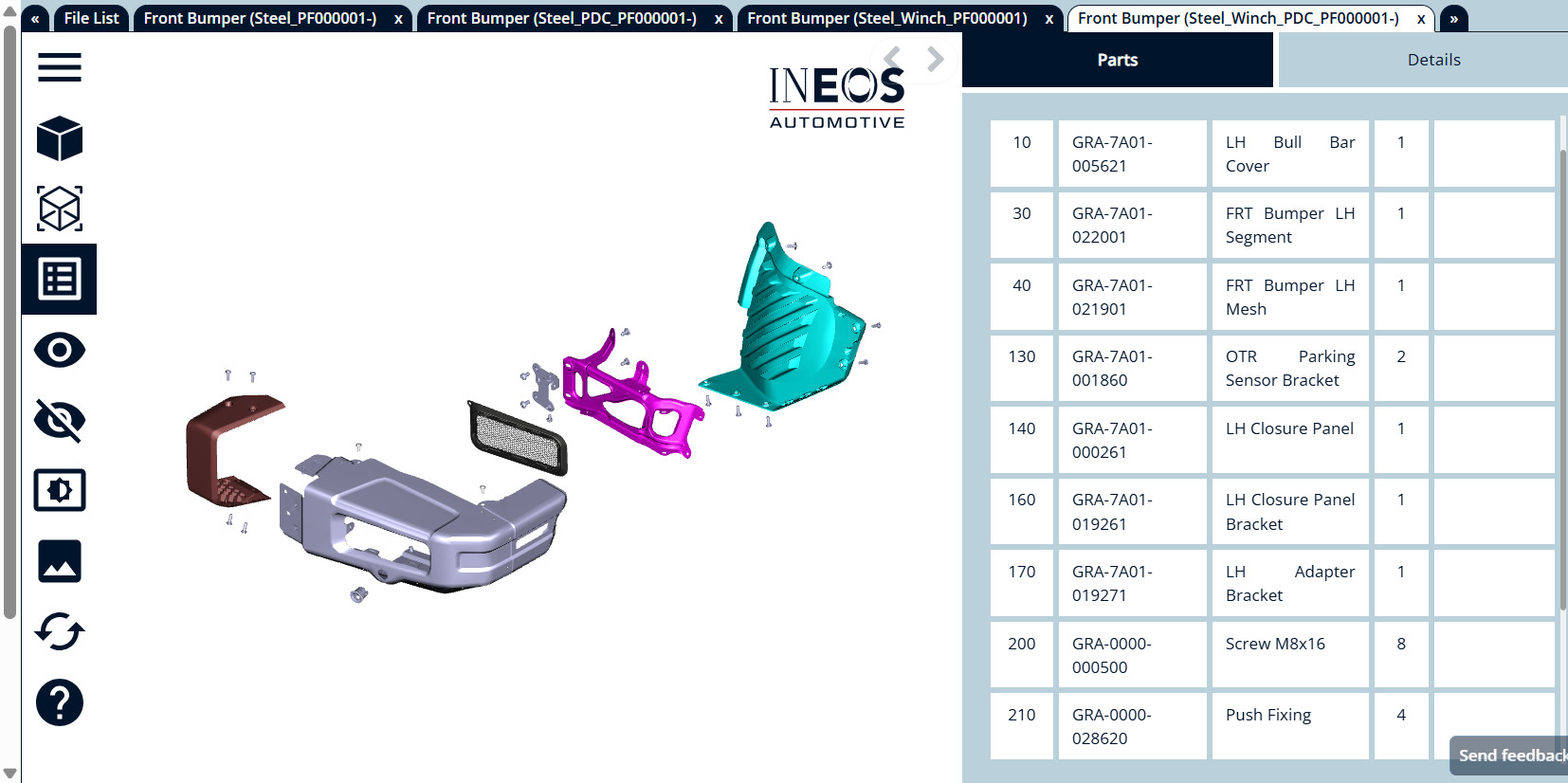Click the parts list vertical scrollbar
The image size is (1568, 783).
(x=1562, y=379)
